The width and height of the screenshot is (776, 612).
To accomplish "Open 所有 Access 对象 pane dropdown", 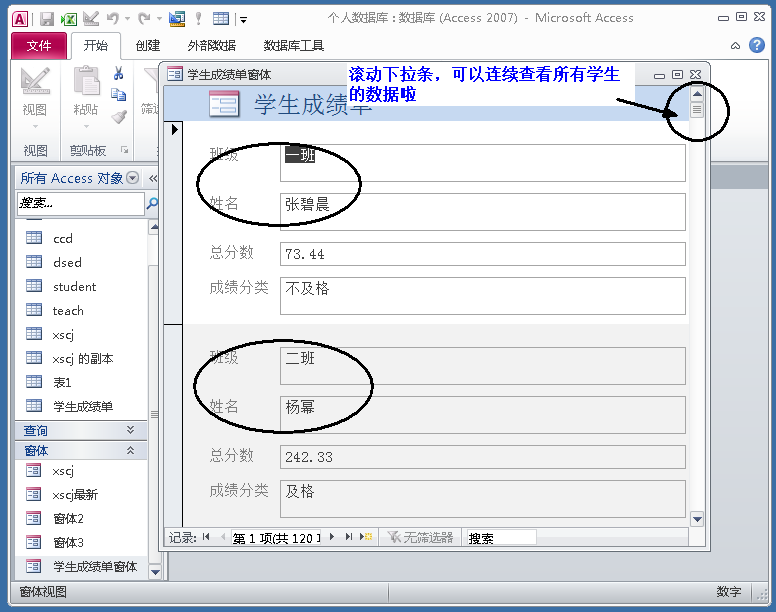I will click(132, 178).
